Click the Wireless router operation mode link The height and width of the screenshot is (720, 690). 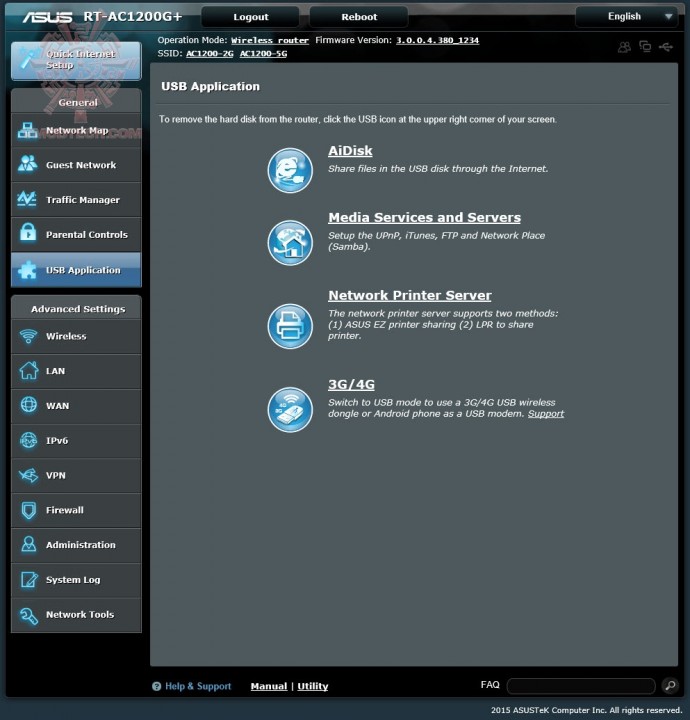coord(270,40)
